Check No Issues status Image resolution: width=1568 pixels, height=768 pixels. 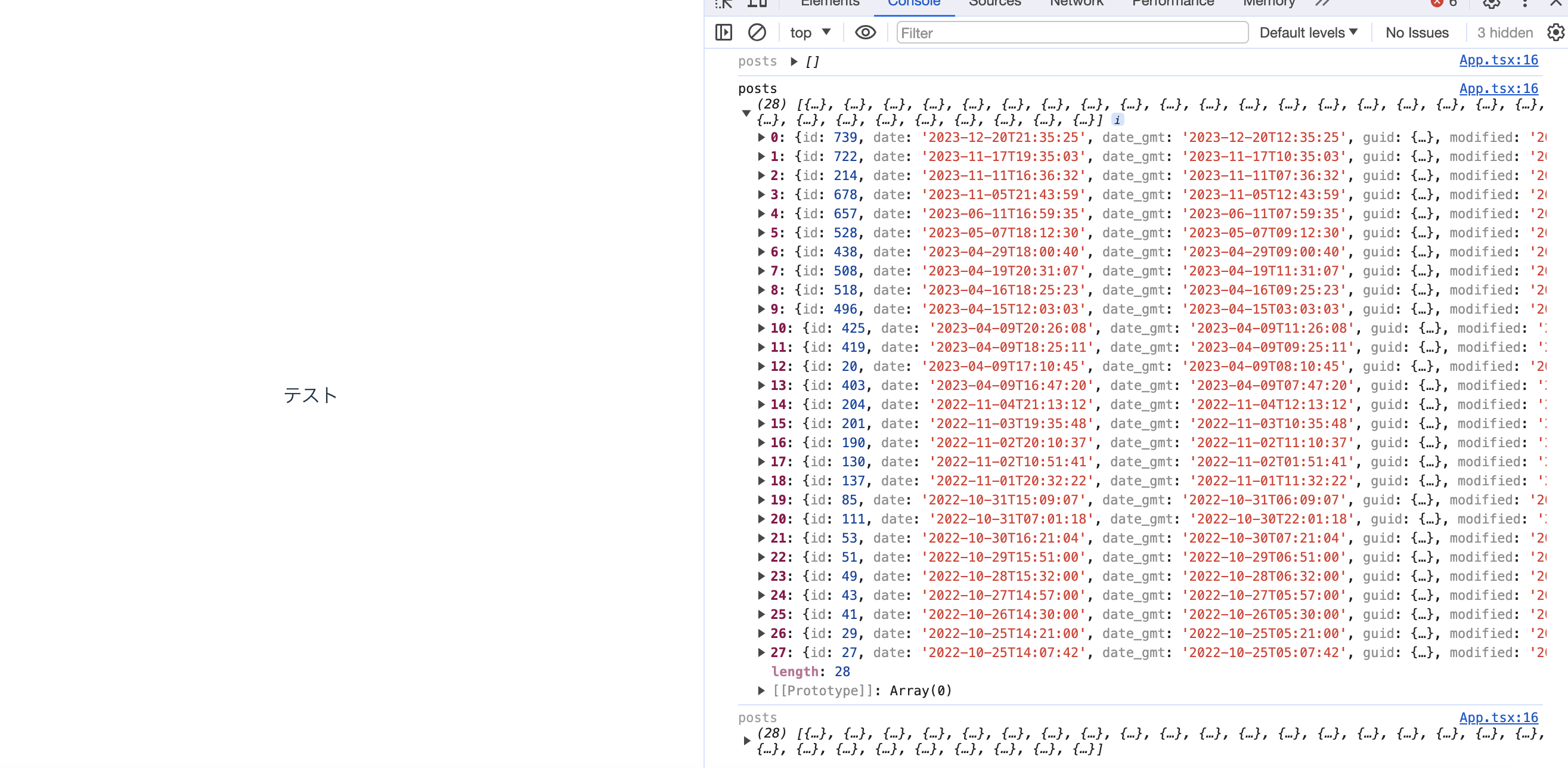coord(1418,32)
